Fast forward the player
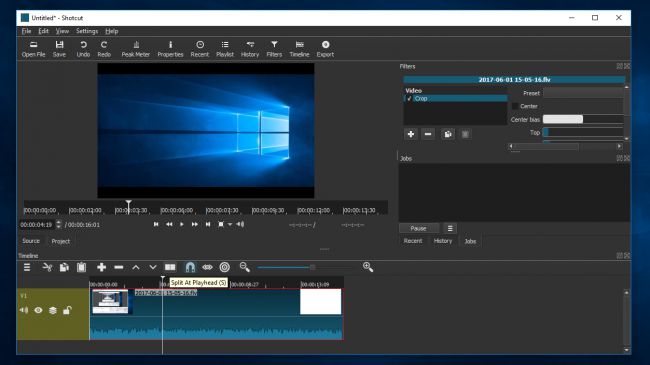Image resolution: width=650 pixels, height=365 pixels. [x=194, y=224]
